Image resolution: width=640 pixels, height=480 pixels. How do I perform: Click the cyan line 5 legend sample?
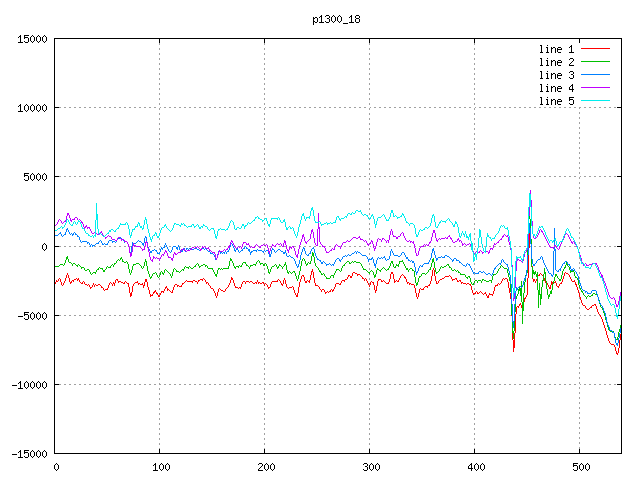595,100
